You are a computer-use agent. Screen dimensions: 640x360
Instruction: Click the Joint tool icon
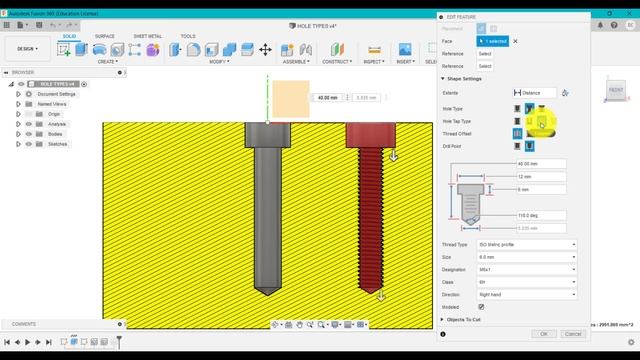[x=305, y=50]
